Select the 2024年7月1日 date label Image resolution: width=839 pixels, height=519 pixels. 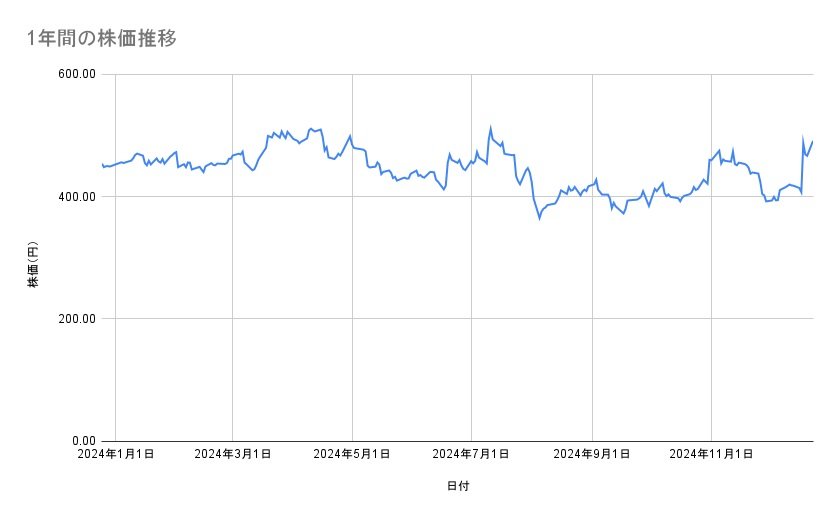coord(471,454)
